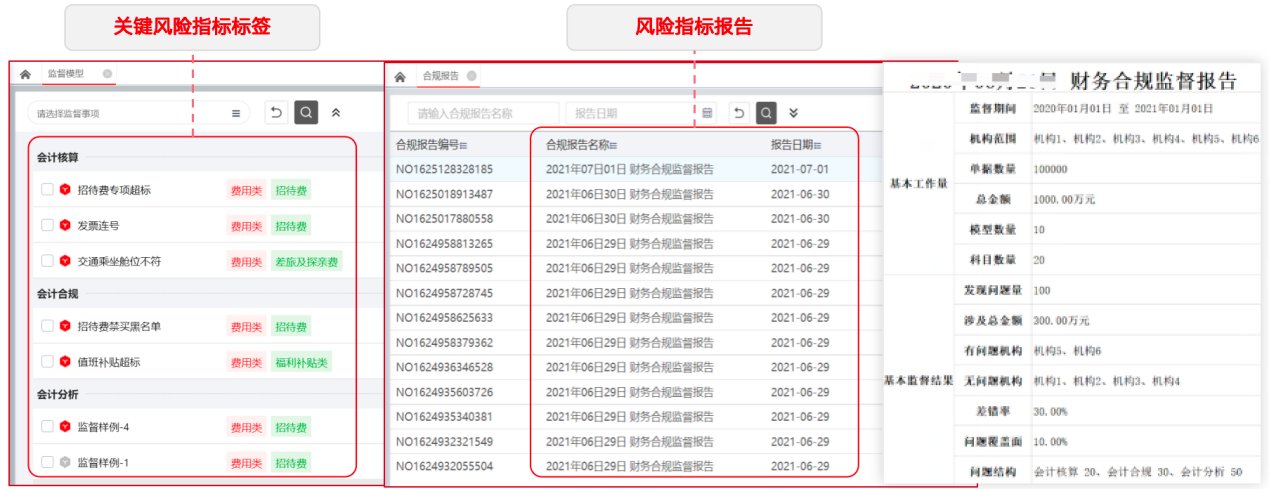Tick the 值班补贴超标 checkbox

tap(47, 361)
